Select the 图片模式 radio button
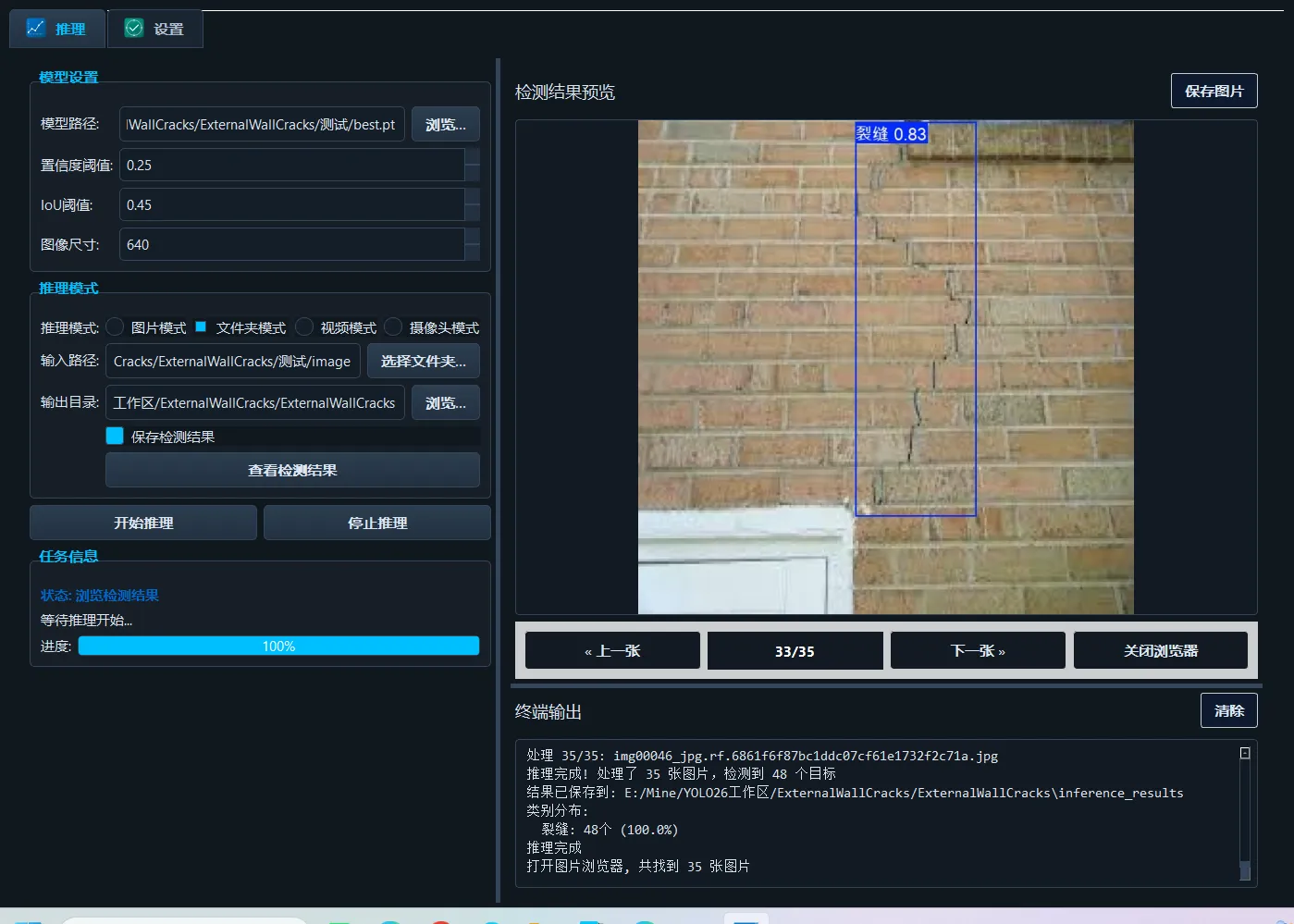The height and width of the screenshot is (924, 1294). [115, 326]
